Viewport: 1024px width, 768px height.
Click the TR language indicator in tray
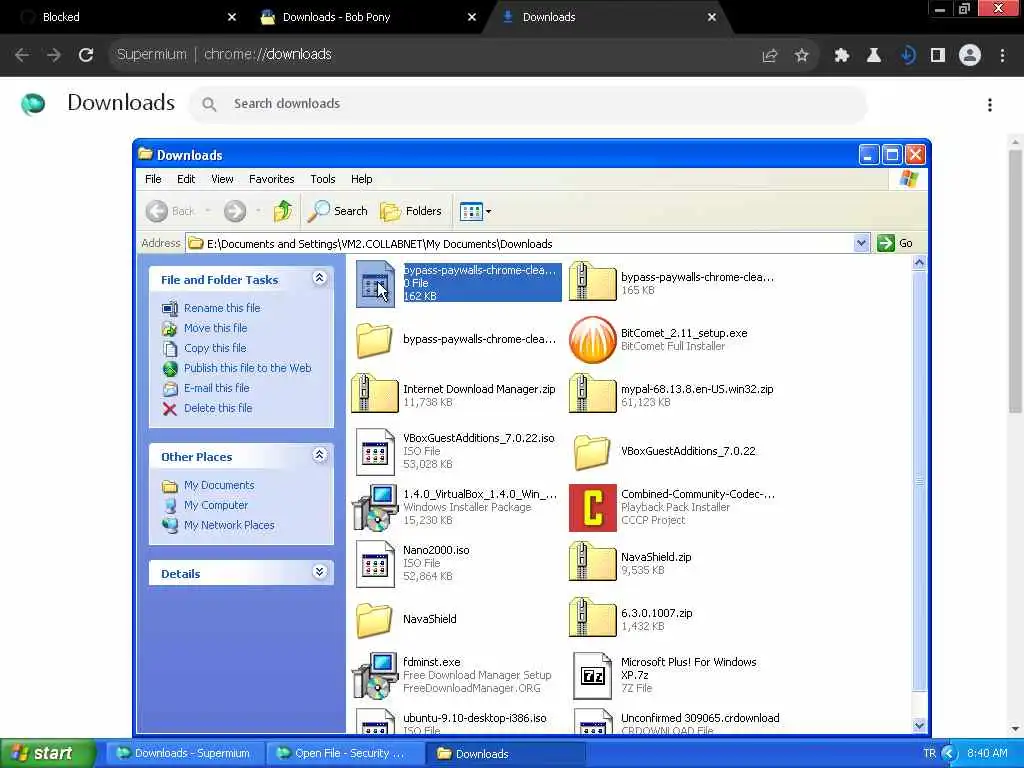[929, 754]
